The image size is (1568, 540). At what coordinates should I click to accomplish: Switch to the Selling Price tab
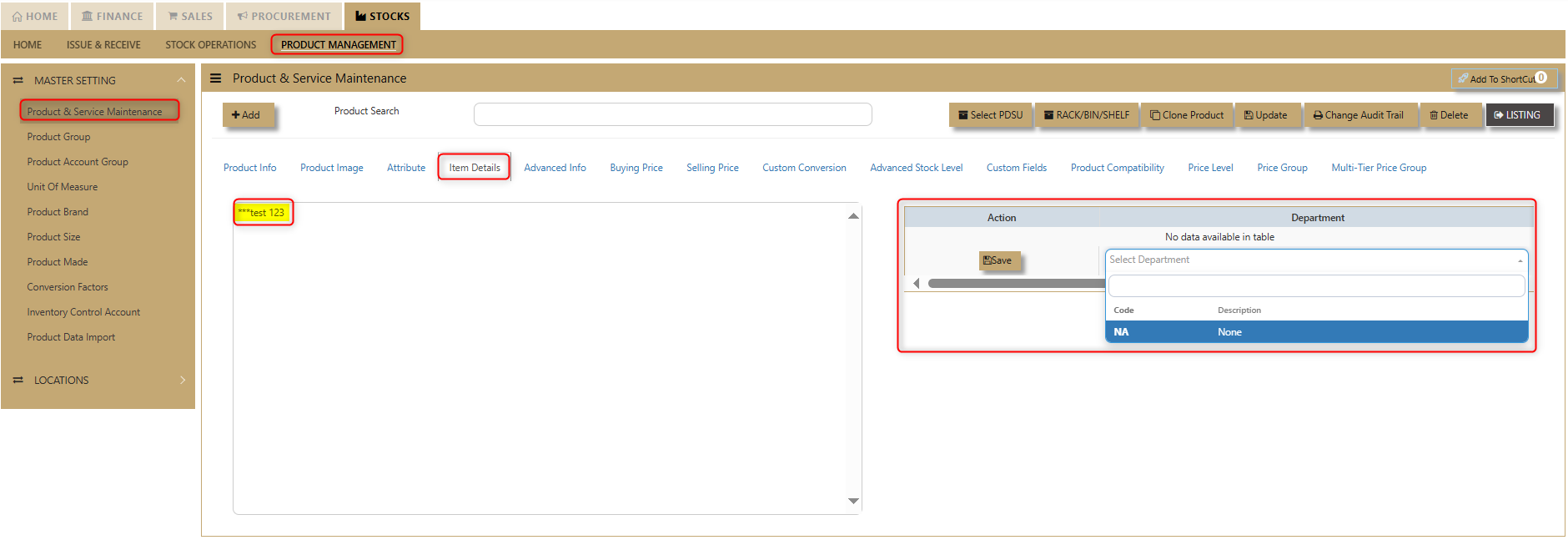[x=712, y=168]
